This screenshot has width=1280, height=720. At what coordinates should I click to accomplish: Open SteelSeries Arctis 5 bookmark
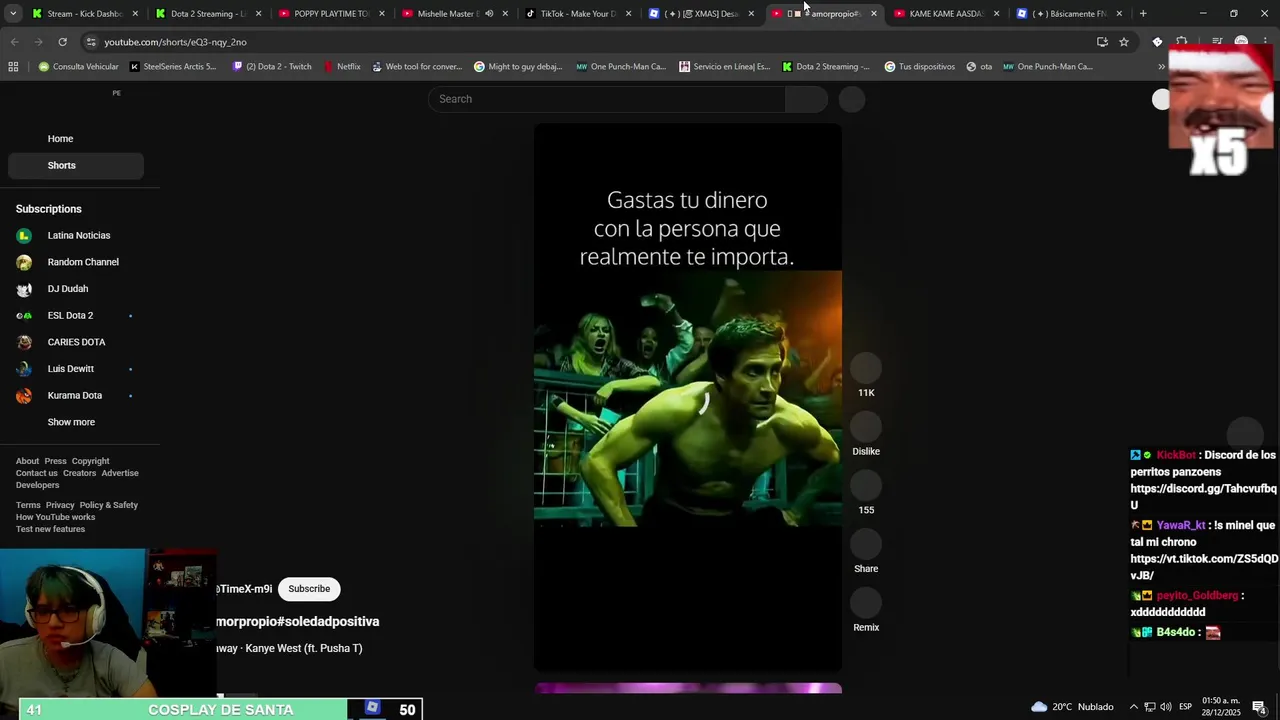tap(173, 67)
